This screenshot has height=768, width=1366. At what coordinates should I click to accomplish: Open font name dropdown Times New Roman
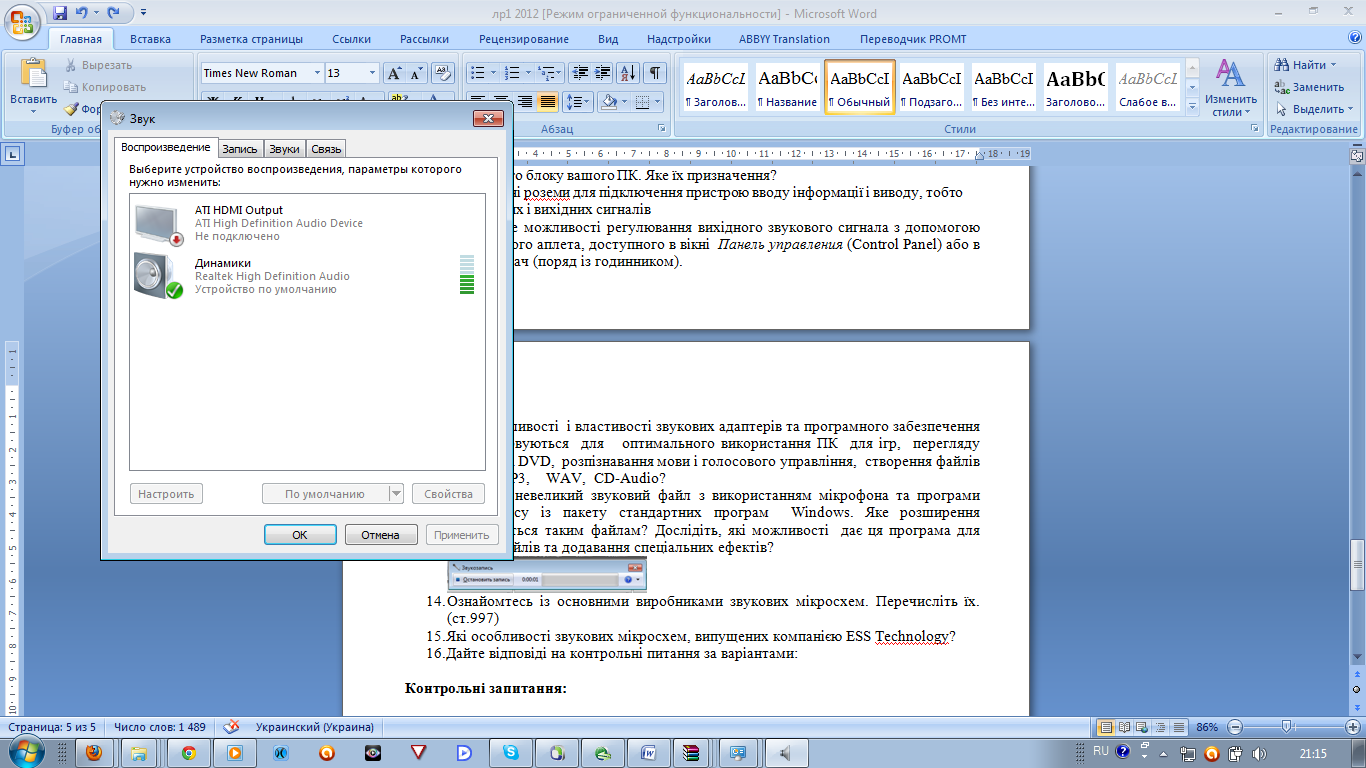tap(318, 73)
